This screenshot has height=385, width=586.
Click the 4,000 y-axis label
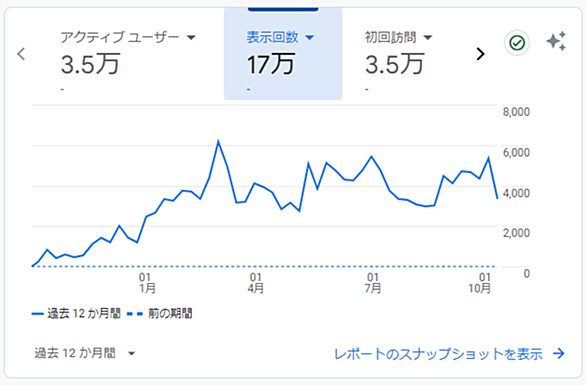coord(516,193)
